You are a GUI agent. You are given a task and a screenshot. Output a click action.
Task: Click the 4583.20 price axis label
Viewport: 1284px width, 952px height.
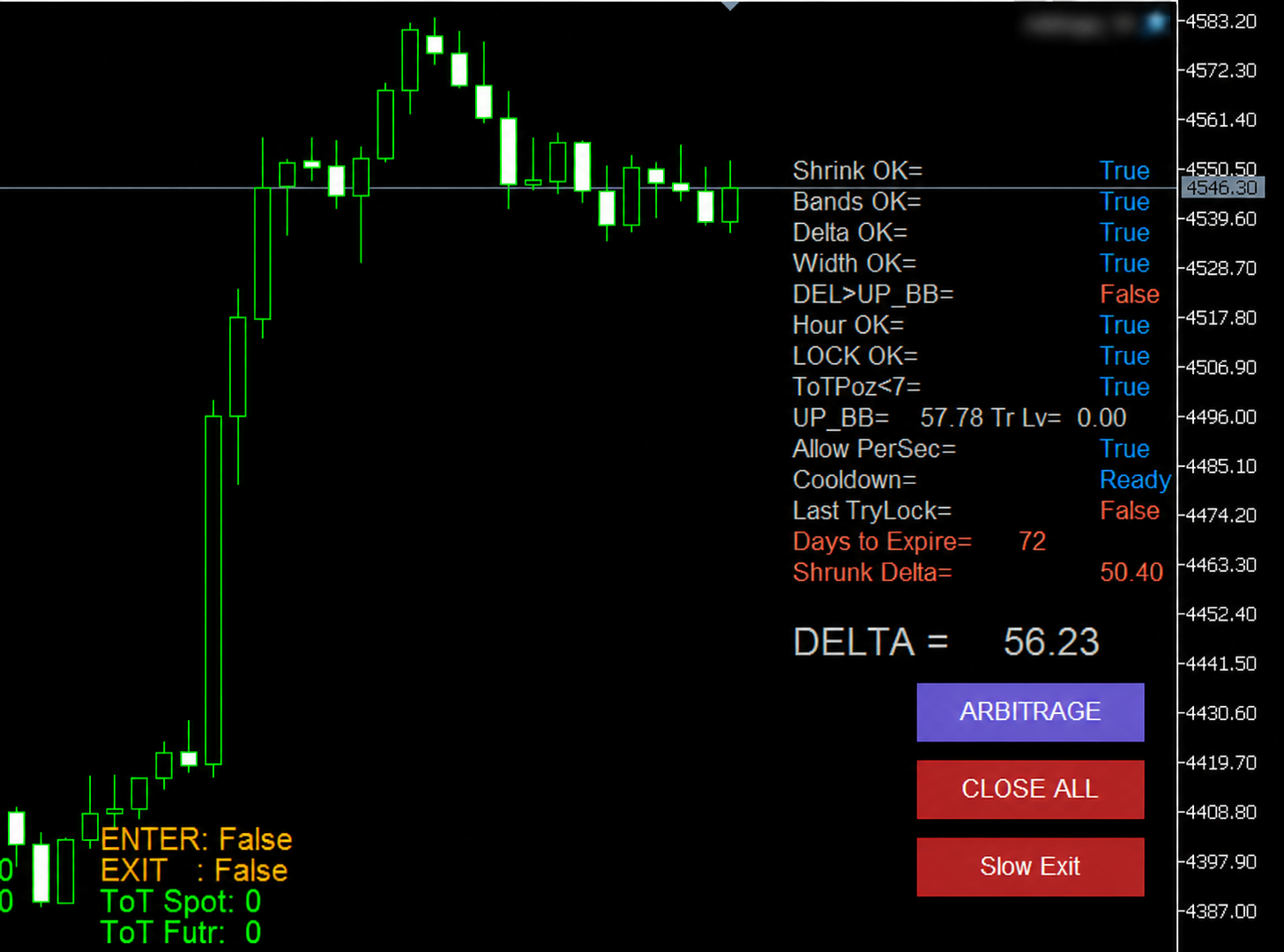tap(1221, 21)
